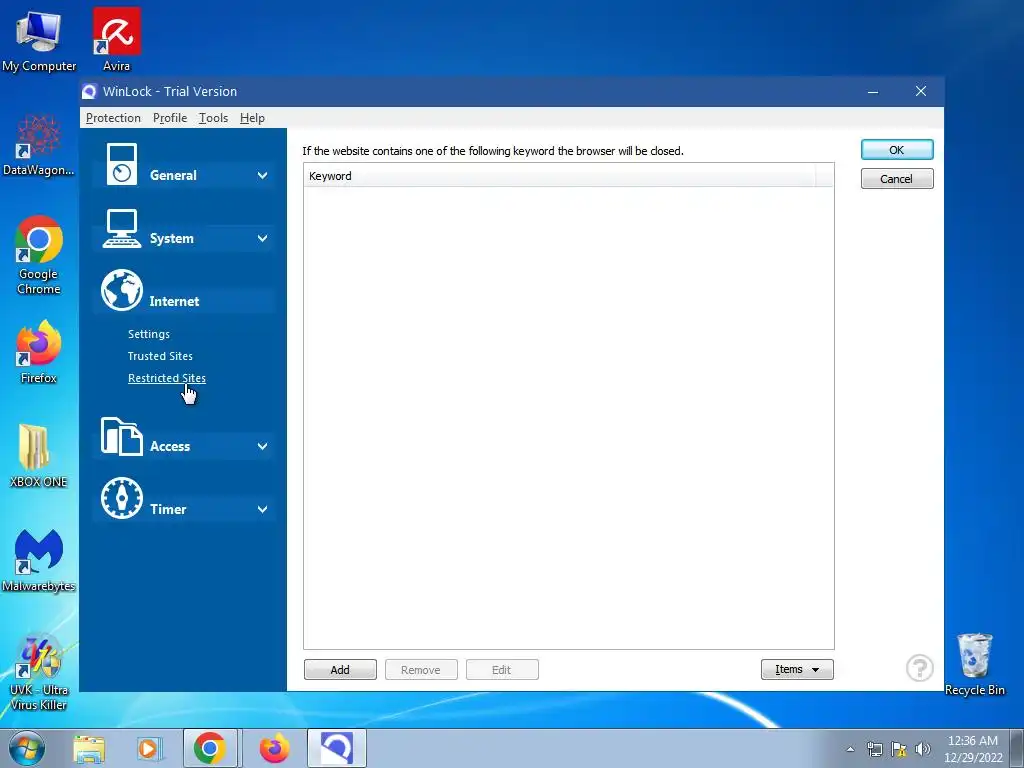Image resolution: width=1024 pixels, height=768 pixels.
Task: Show hidden tray icons arrow
Action: tap(850, 749)
